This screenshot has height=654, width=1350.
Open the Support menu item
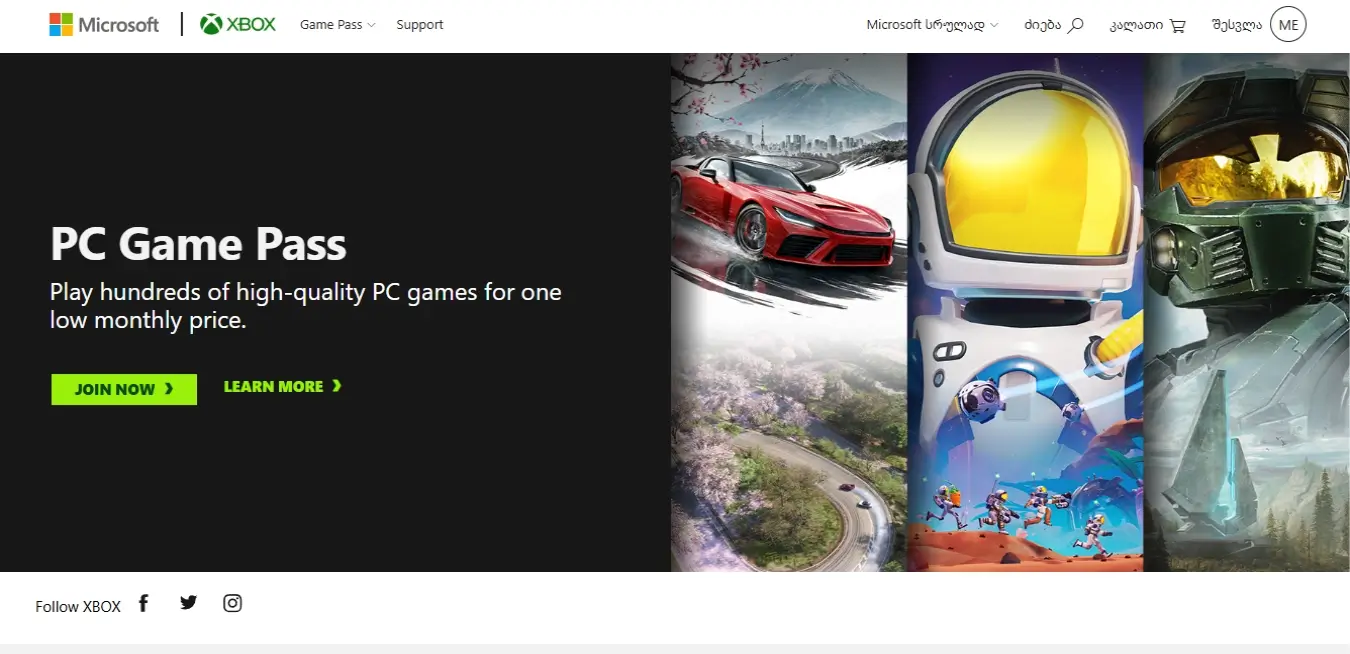(419, 24)
